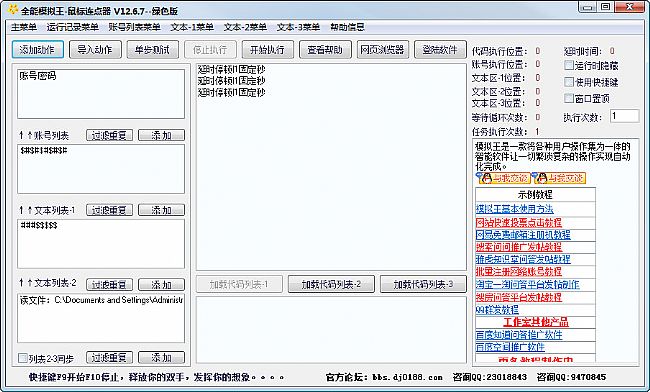This screenshot has width=650, height=392.
Task: Run 单步调试 single-step debug
Action: [x=153, y=50]
